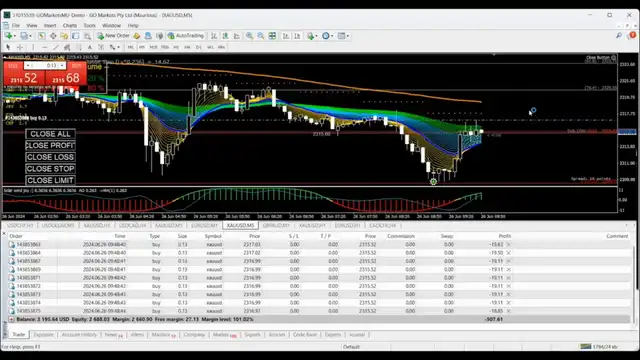Zoom out of the chart
Viewport: 640px width, 360px height.
tap(261, 36)
